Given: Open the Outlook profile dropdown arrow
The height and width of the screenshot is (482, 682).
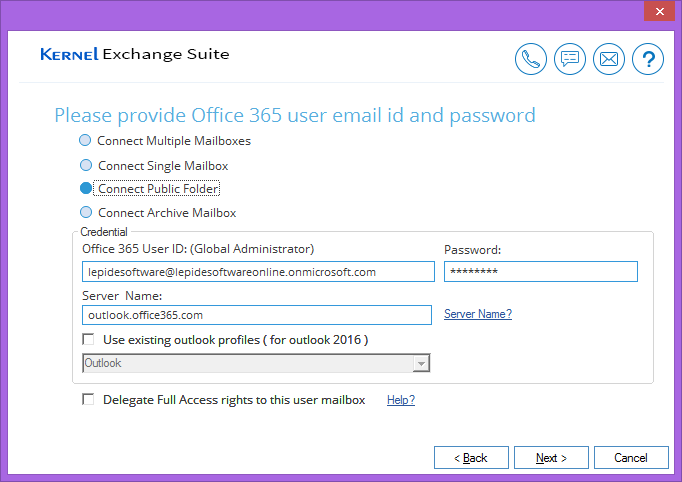Looking at the screenshot, I should coord(421,363).
